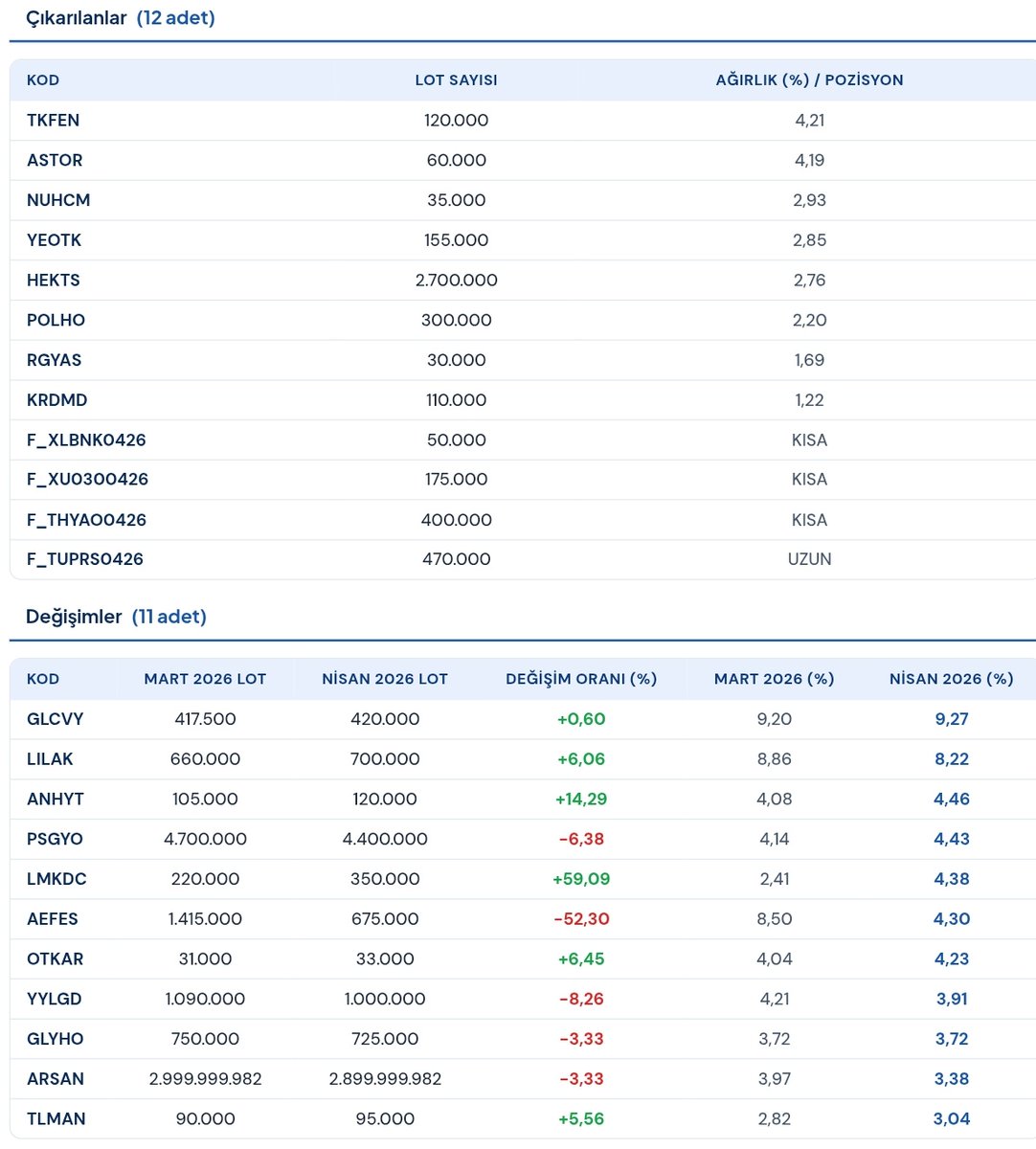The width and height of the screenshot is (1036, 1149).
Task: Select the ANHYT stock code
Action: (x=56, y=800)
